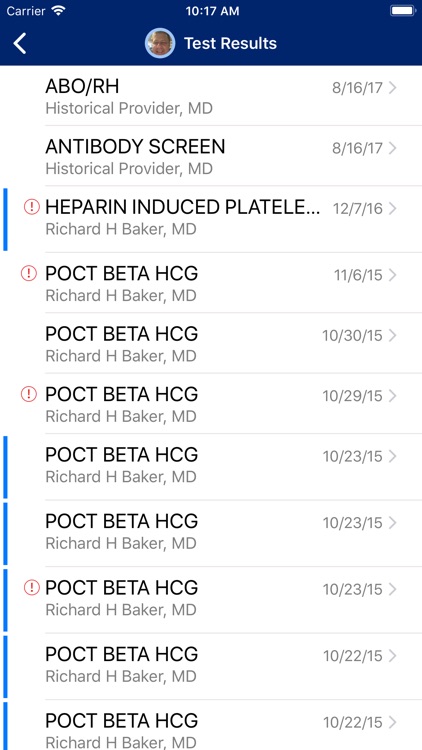
Task: Open chevron for 10/30/15 POCT Beta HCG
Action: click(393, 336)
